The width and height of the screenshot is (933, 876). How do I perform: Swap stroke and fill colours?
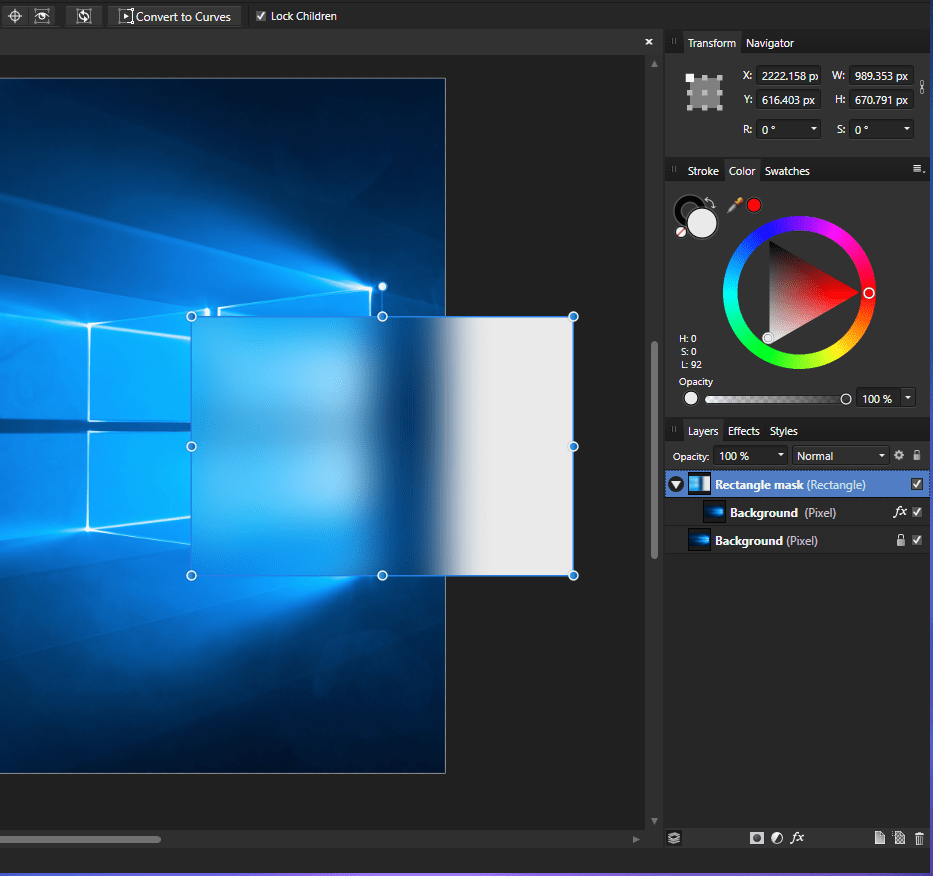(710, 202)
